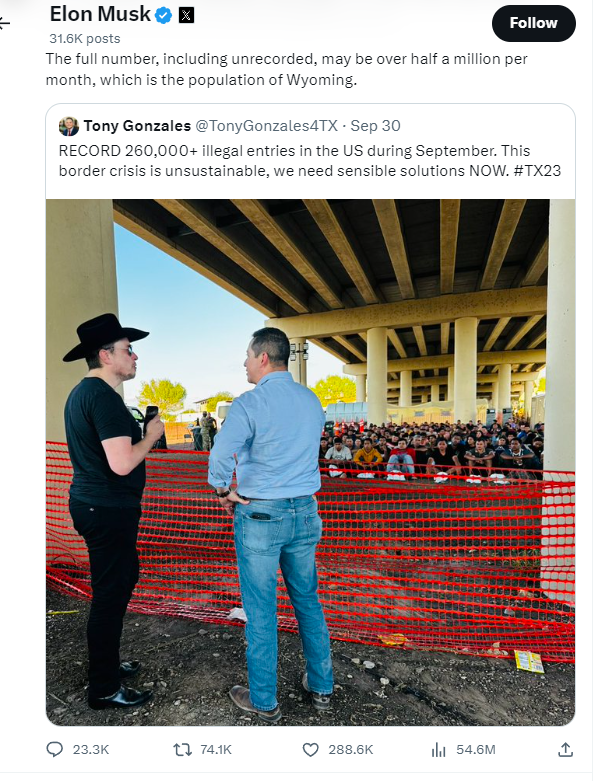Open the Elon Musk profile name
Image resolution: width=603 pixels, height=781 pixels.
(100, 14)
